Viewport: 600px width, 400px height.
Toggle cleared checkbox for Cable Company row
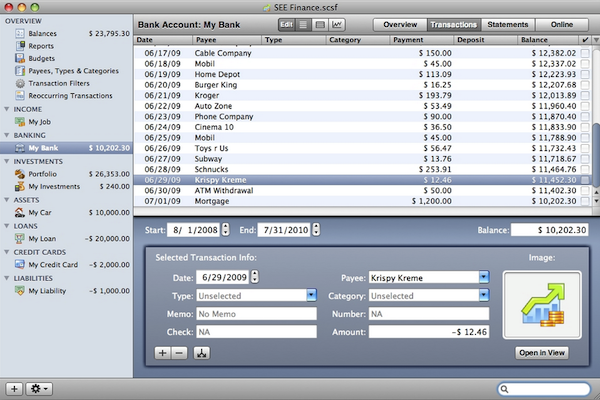(584, 51)
